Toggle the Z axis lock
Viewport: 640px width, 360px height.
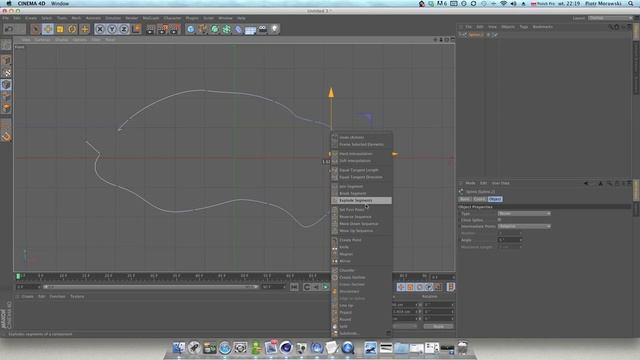coord(124,29)
